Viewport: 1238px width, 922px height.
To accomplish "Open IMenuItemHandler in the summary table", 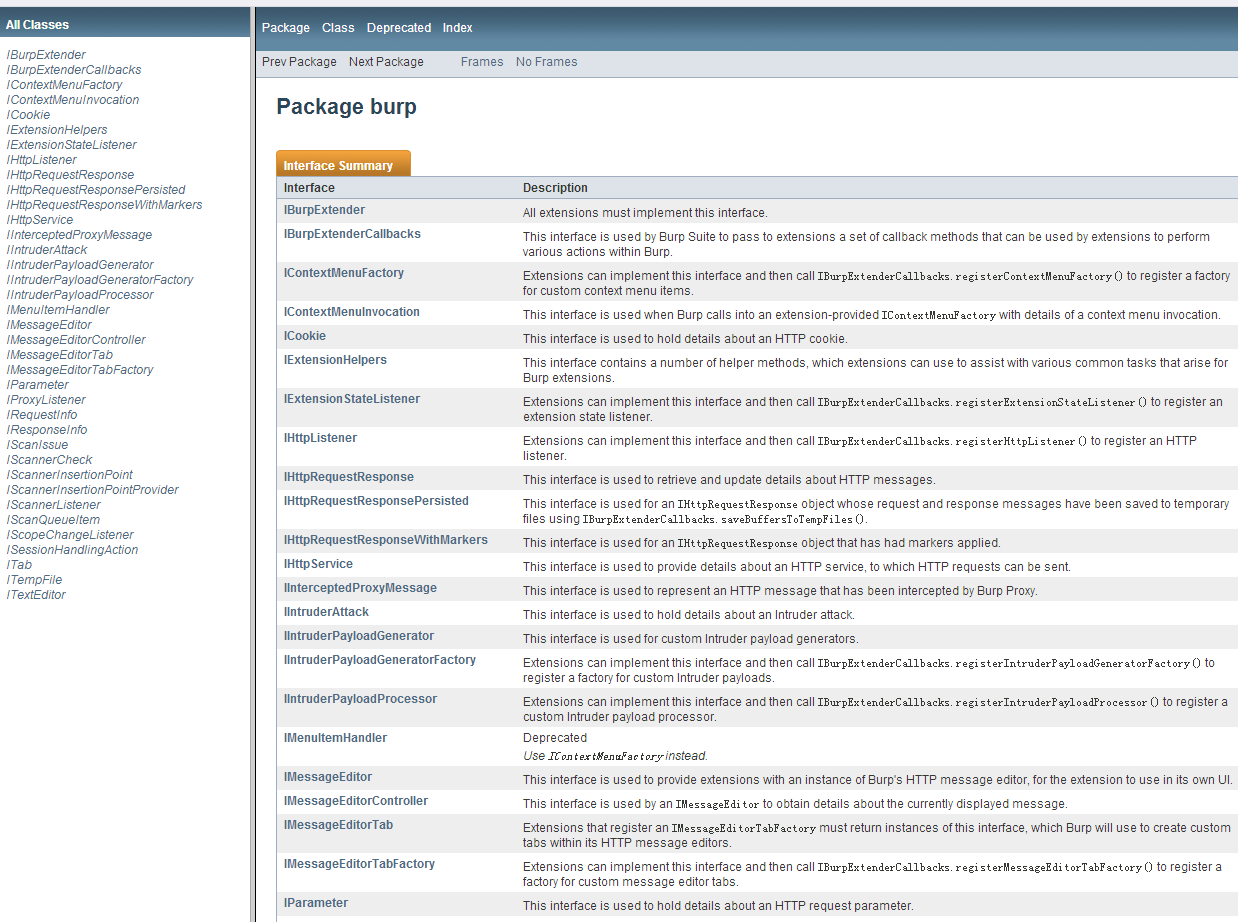I will (x=335, y=738).
